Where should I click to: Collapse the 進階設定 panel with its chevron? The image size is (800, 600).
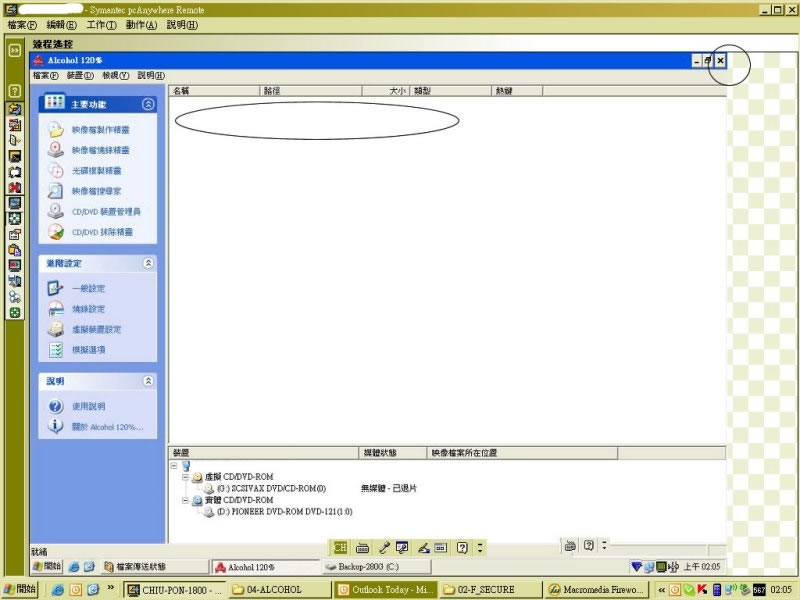click(148, 263)
